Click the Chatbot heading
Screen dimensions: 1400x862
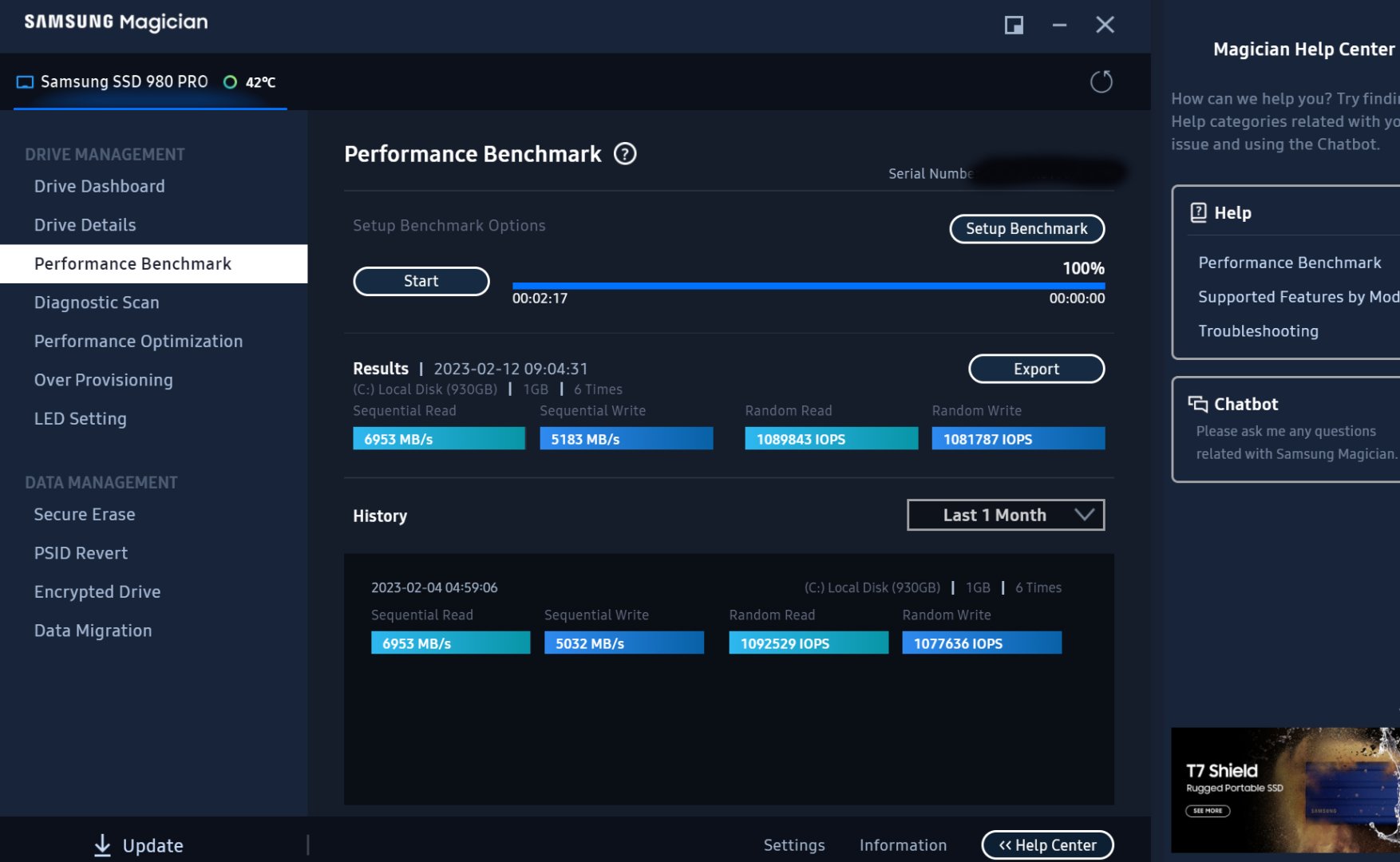[1246, 404]
